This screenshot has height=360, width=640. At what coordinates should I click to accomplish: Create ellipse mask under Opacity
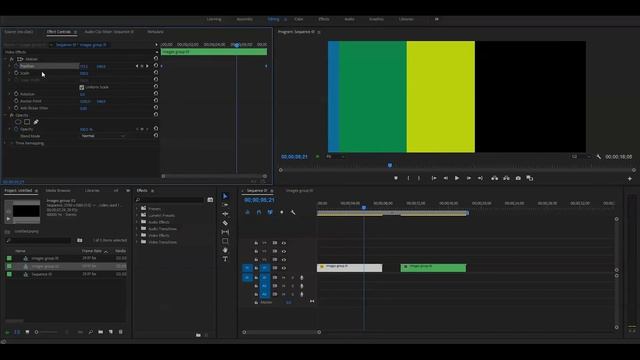tap(18, 122)
